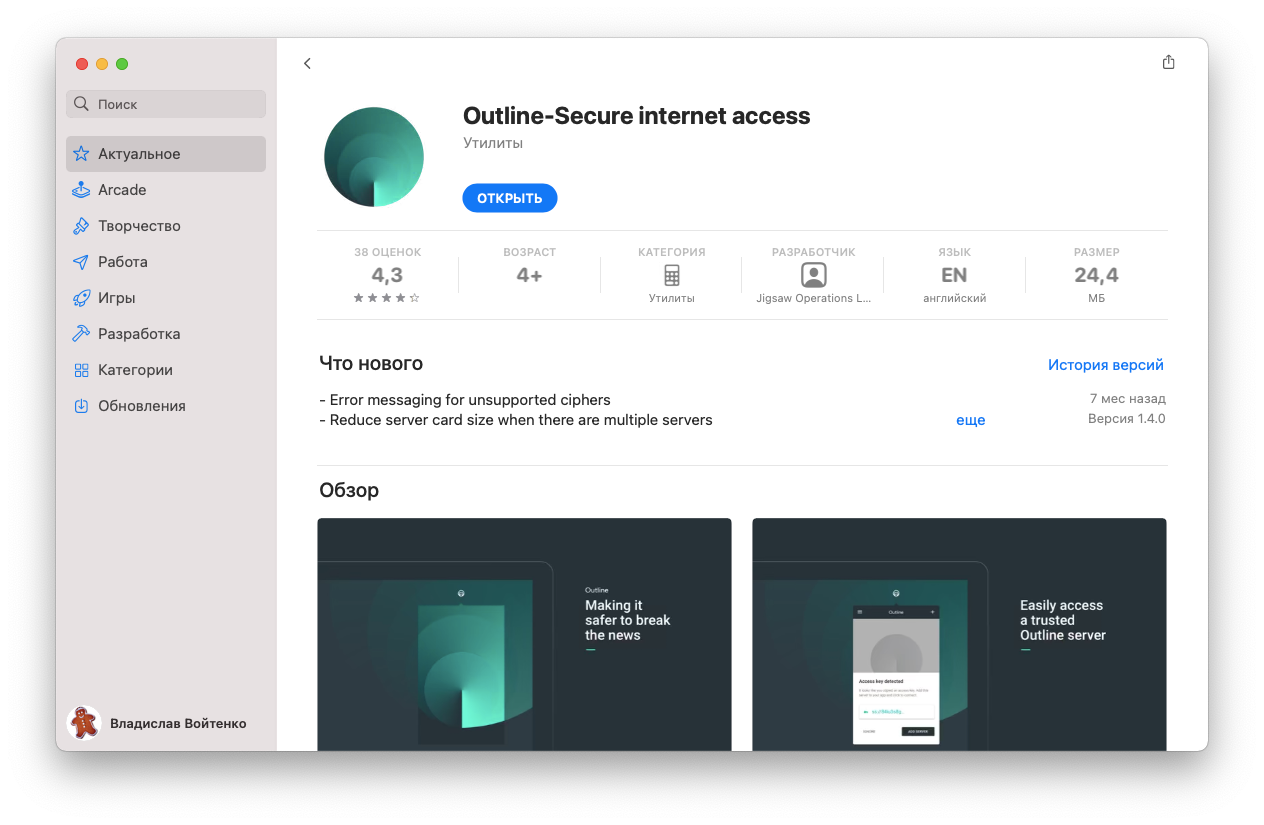Click the five-star rating row
The width and height of the screenshot is (1264, 825).
(387, 298)
